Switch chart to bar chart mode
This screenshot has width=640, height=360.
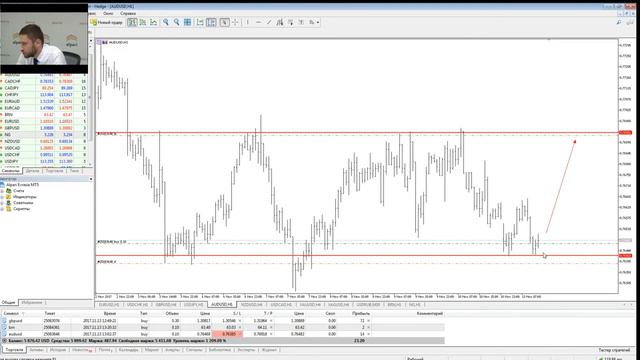click(x=132, y=22)
